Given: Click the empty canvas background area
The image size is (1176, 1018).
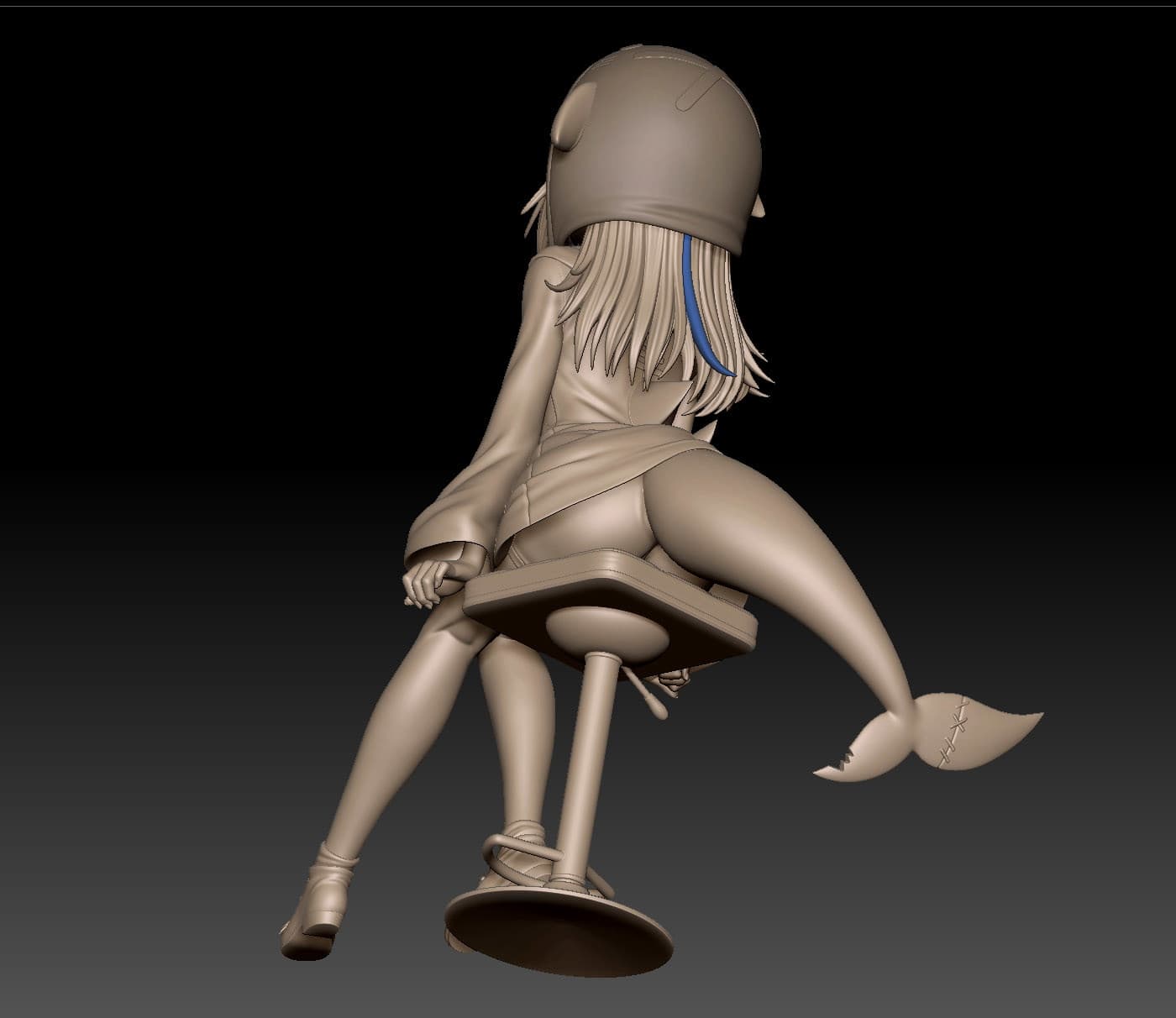Looking at the screenshot, I should [x=168, y=252].
